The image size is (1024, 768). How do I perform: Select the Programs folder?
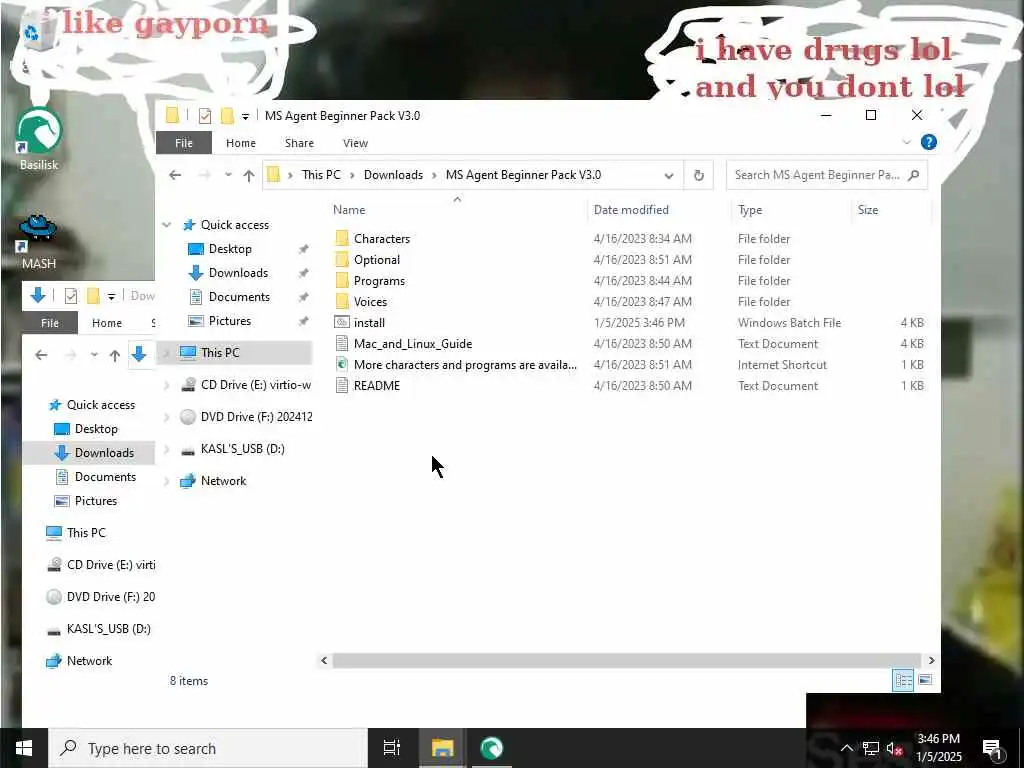pos(379,281)
